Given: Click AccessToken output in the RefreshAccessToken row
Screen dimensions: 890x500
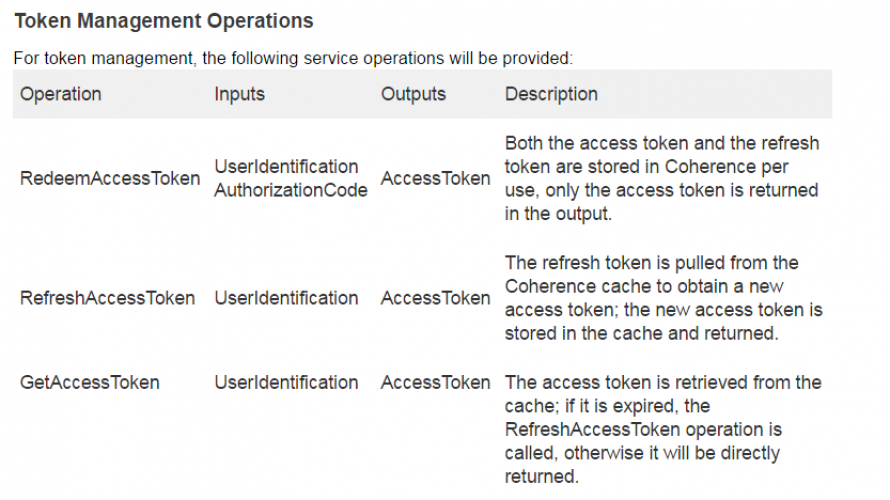Looking at the screenshot, I should pos(435,298).
